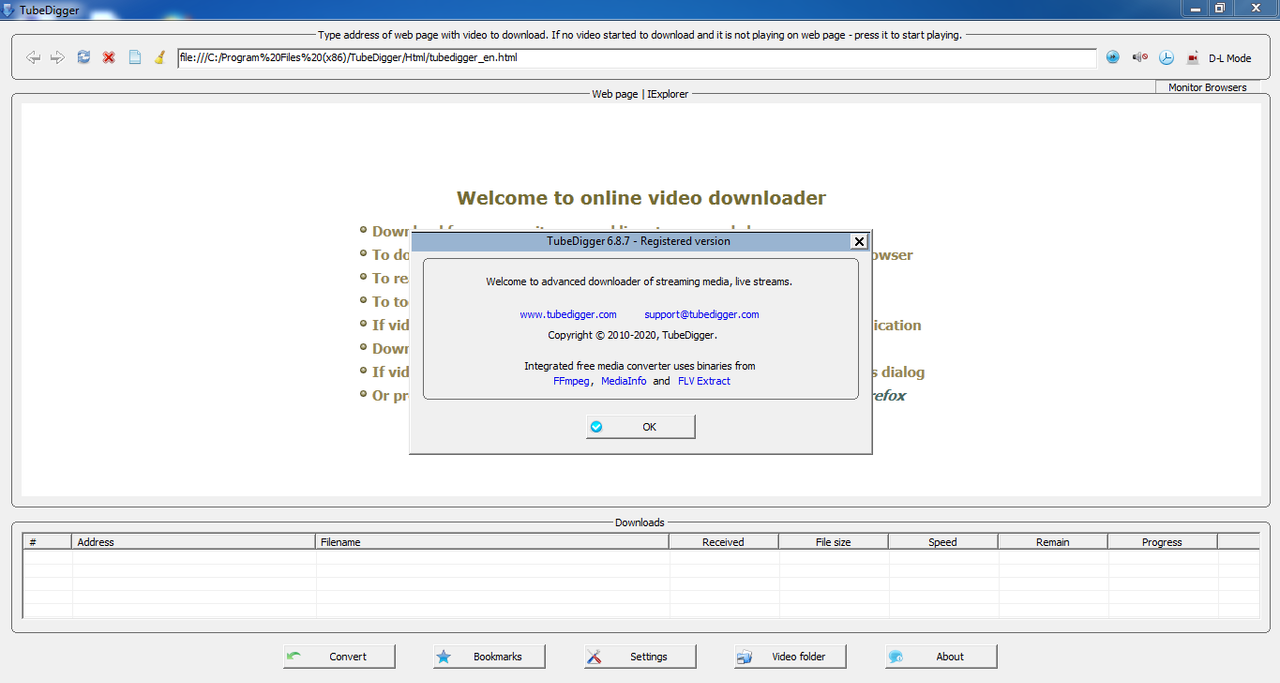Open the www.tubedigger.com link
The image size is (1280, 683).
(568, 314)
